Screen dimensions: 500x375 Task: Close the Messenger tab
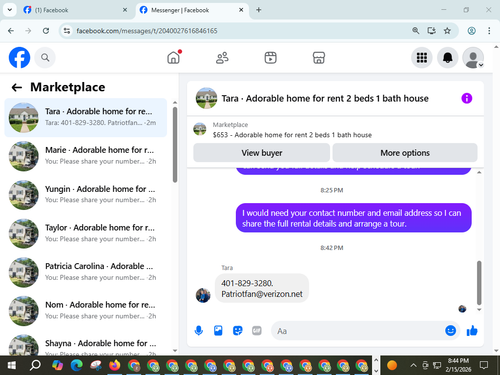click(x=241, y=10)
